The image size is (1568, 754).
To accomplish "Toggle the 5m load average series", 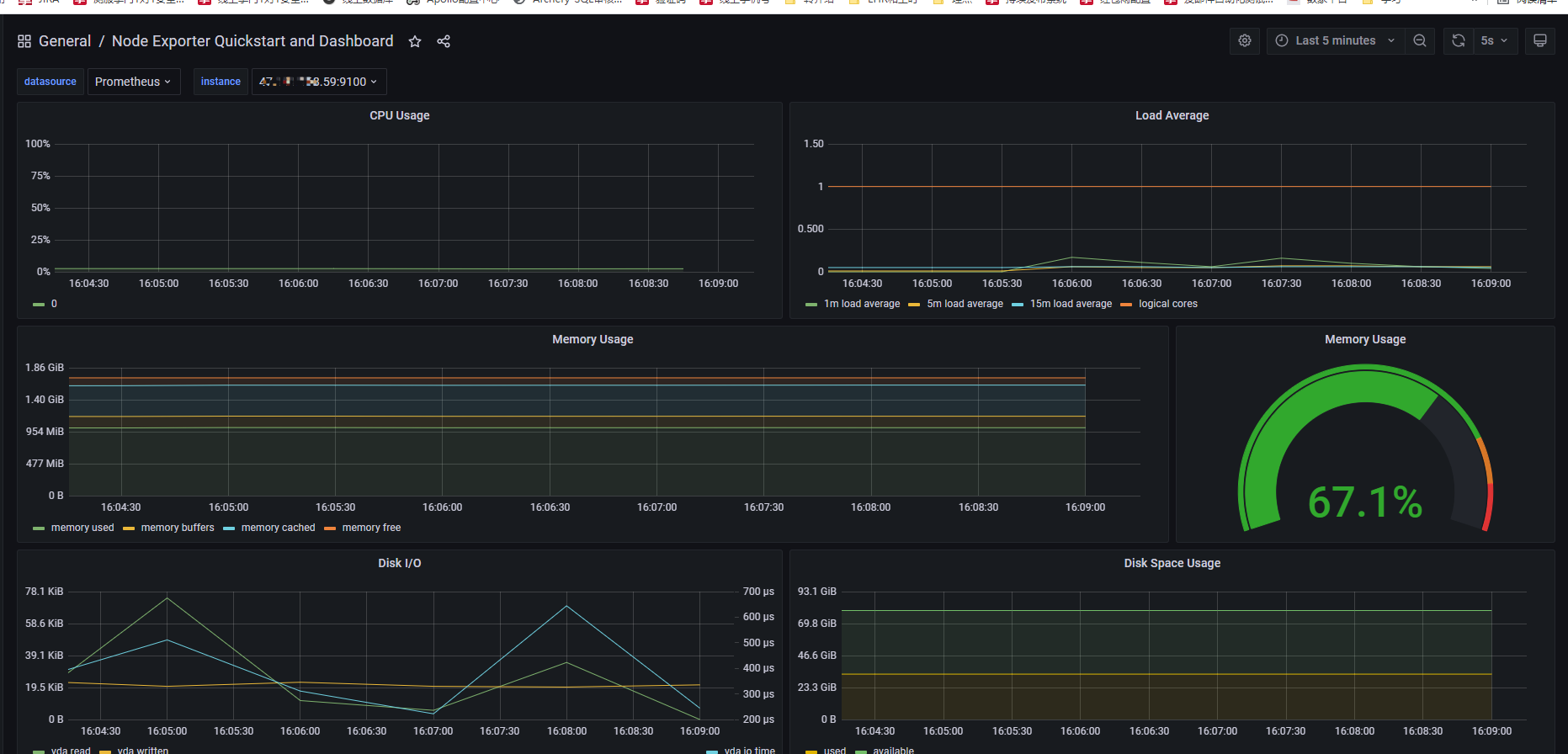I will [x=965, y=304].
